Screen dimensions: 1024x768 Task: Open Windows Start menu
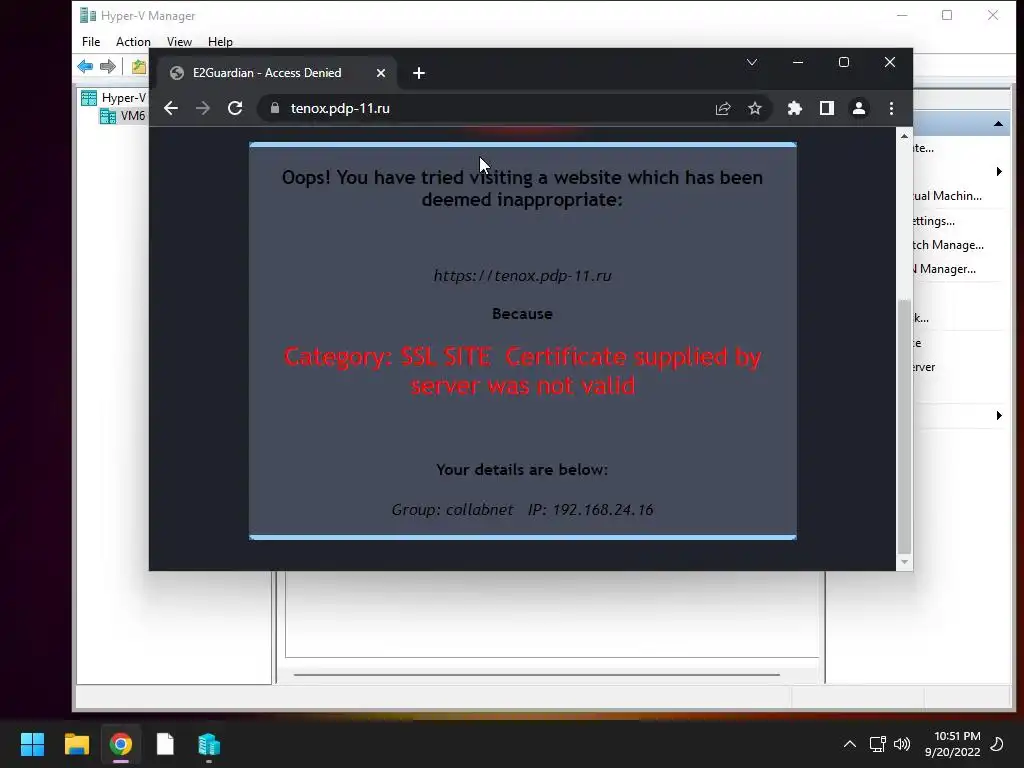32,744
